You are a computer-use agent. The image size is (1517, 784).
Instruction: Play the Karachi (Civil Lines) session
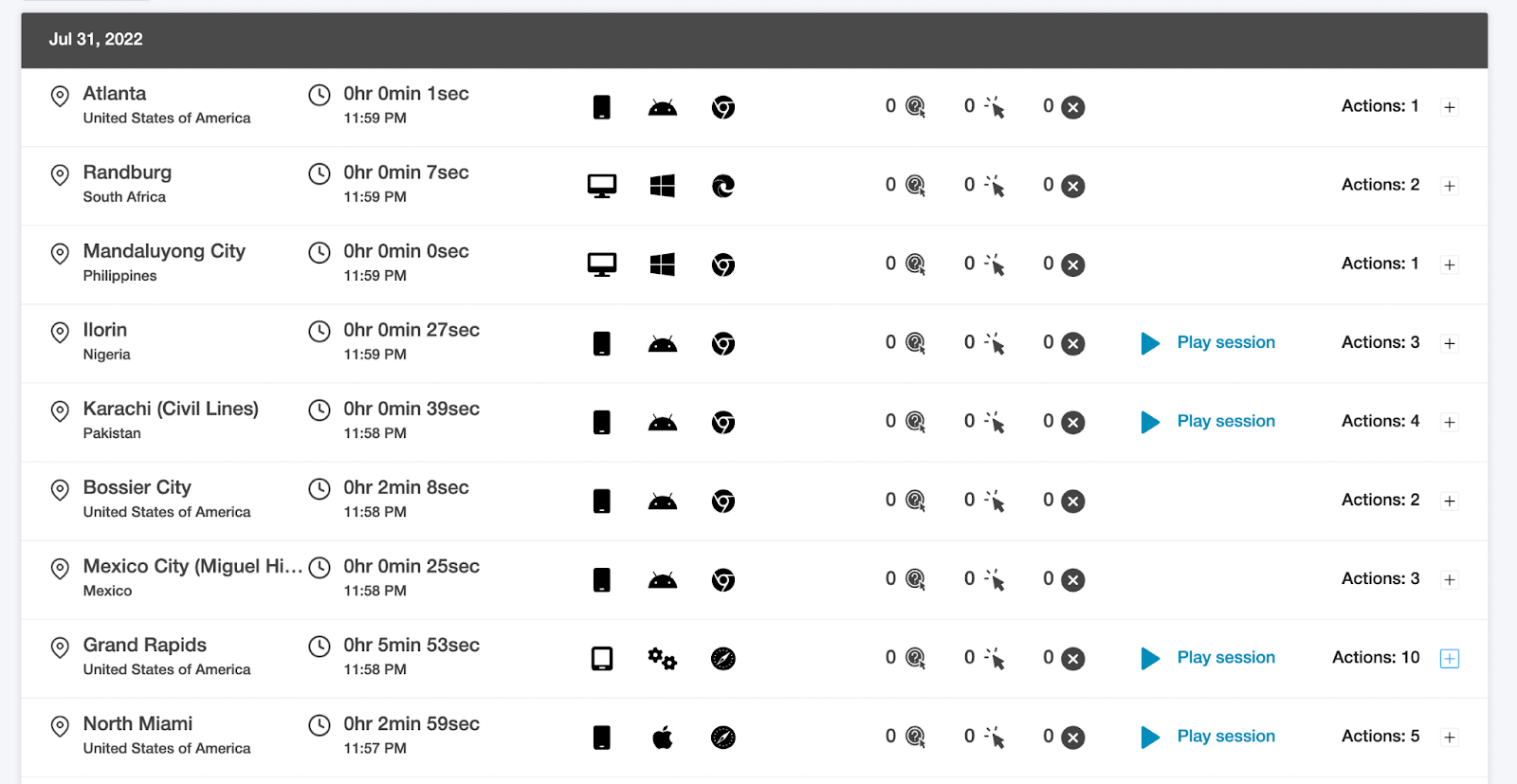coord(1225,421)
